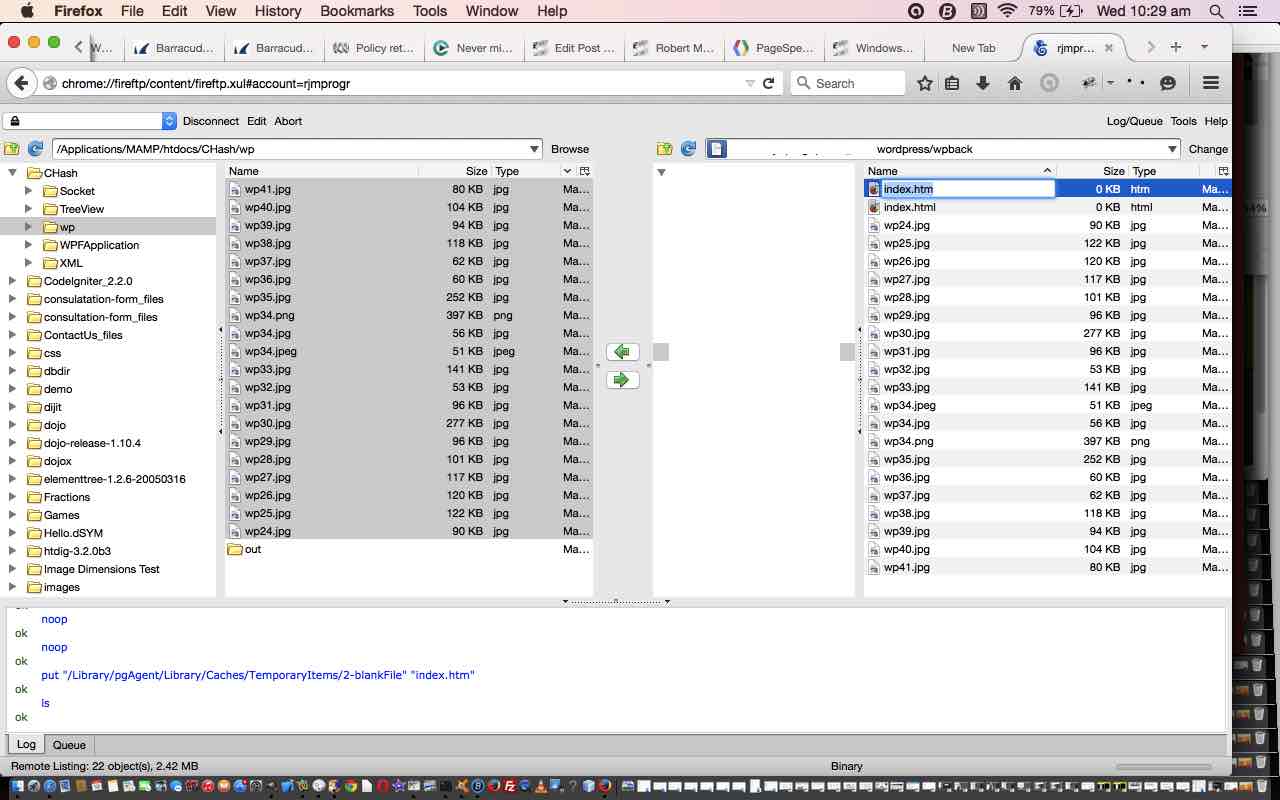Click Browse for local folder
The width and height of the screenshot is (1280, 800).
point(570,149)
